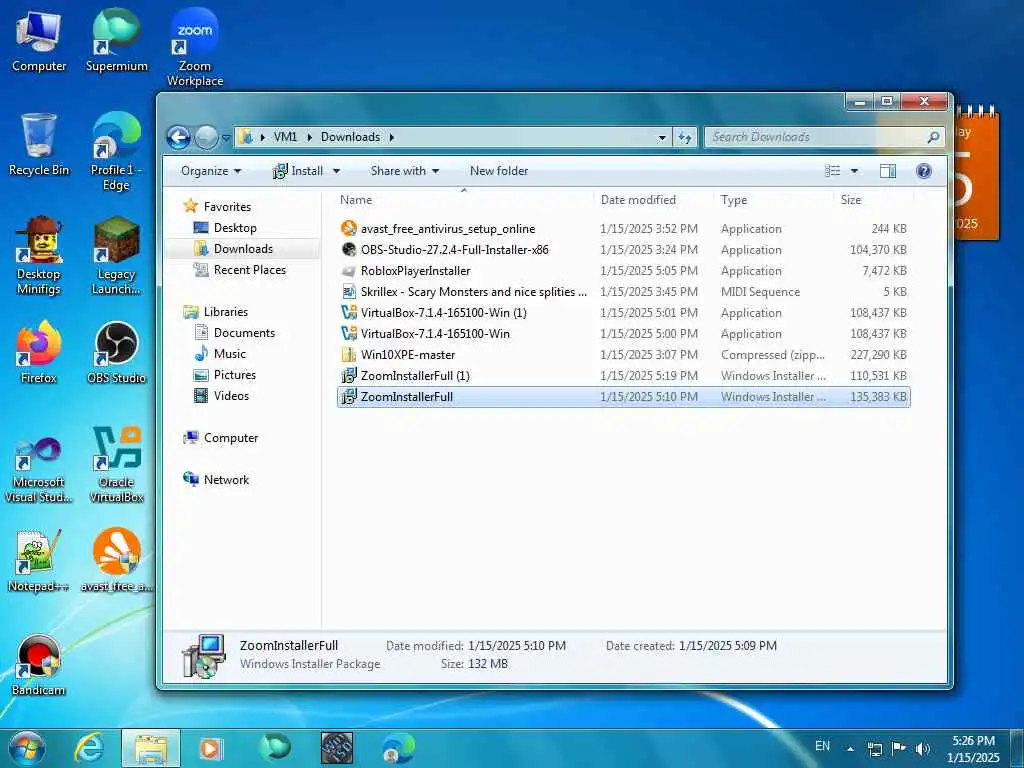Image resolution: width=1024 pixels, height=768 pixels.
Task: Select Computer in the navigation pane
Action: pyautogui.click(x=221, y=438)
